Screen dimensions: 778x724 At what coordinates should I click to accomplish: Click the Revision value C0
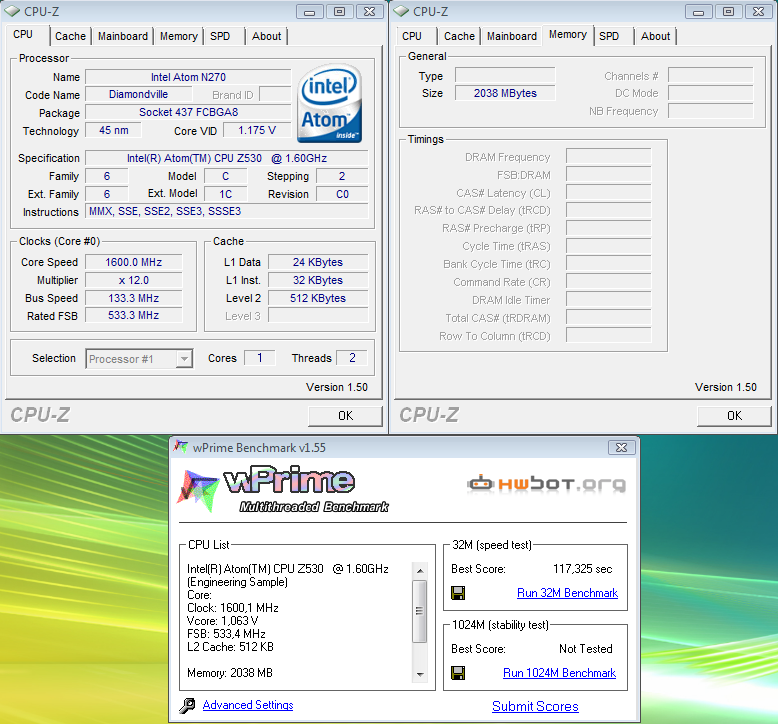pyautogui.click(x=342, y=194)
